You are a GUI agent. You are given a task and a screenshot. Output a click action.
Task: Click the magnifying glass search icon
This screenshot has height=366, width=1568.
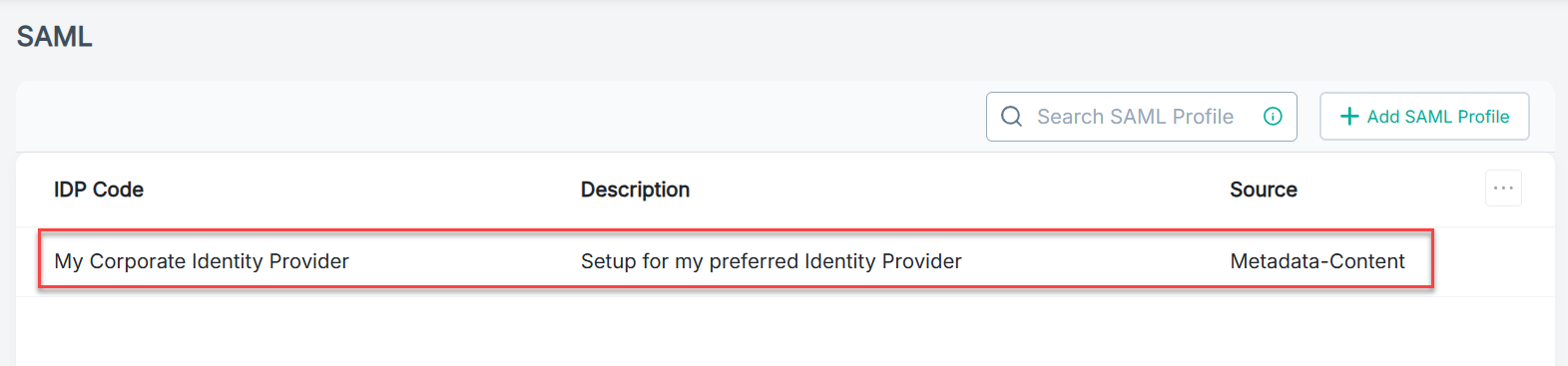click(x=1011, y=117)
